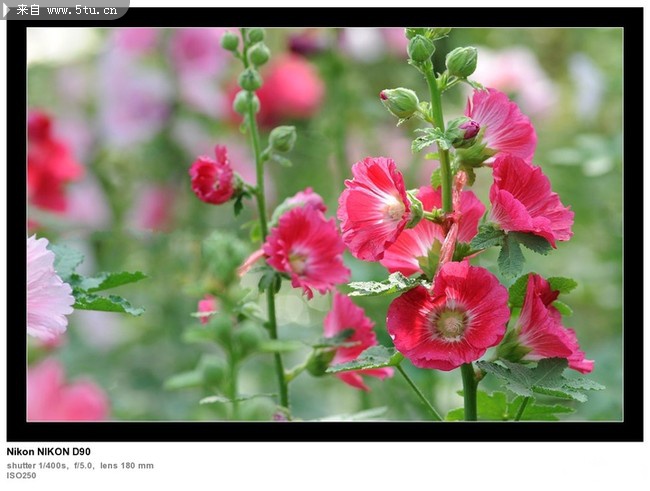The image size is (650, 491).
Task: Click the green flower bud at top right stem
Action: (x=461, y=61)
